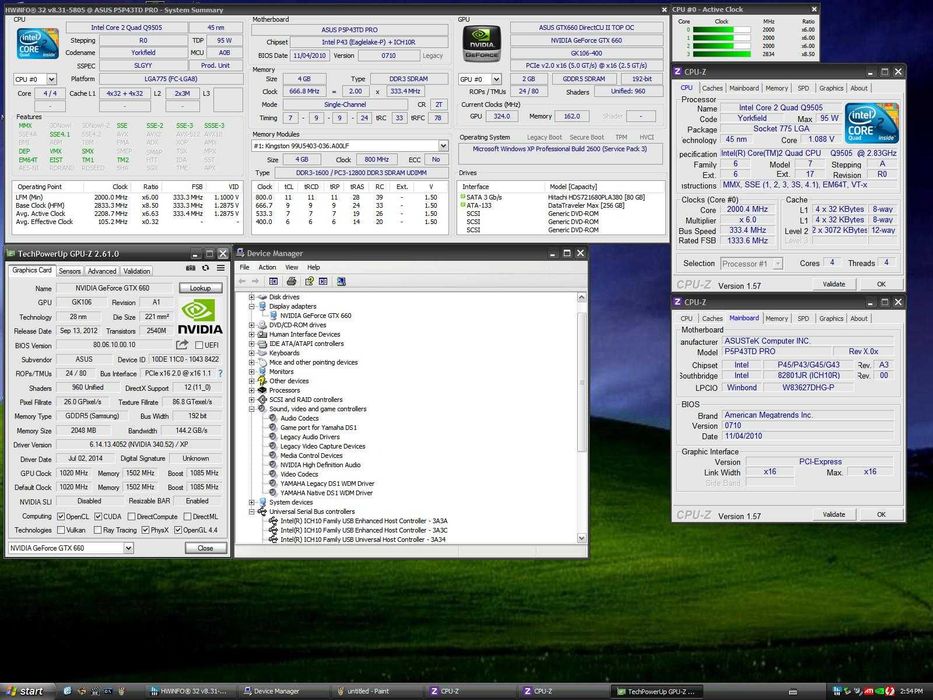Viewport: 933px width, 700px height.
Task: Click the Bus Interface question mark icon
Action: coord(220,374)
